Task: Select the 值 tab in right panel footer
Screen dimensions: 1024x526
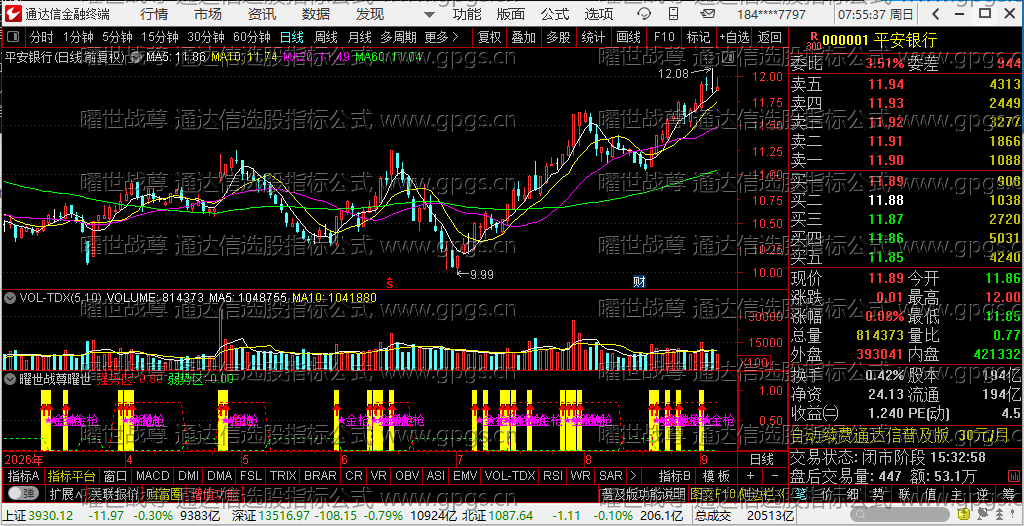Action: 929,493
